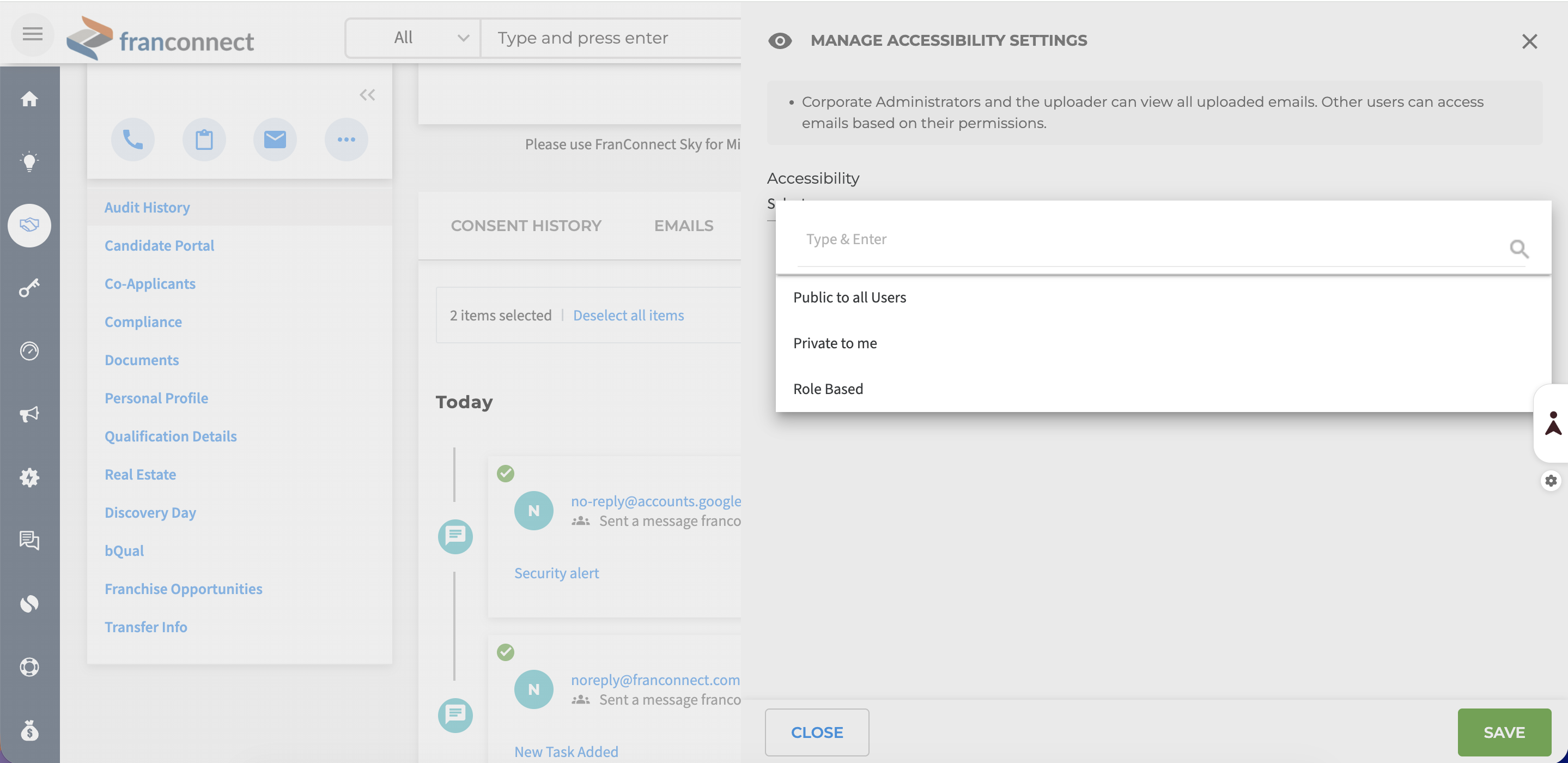Screen dimensions: 1568x763
Task: Open the accessibility figure widget
Action: 1553,423
